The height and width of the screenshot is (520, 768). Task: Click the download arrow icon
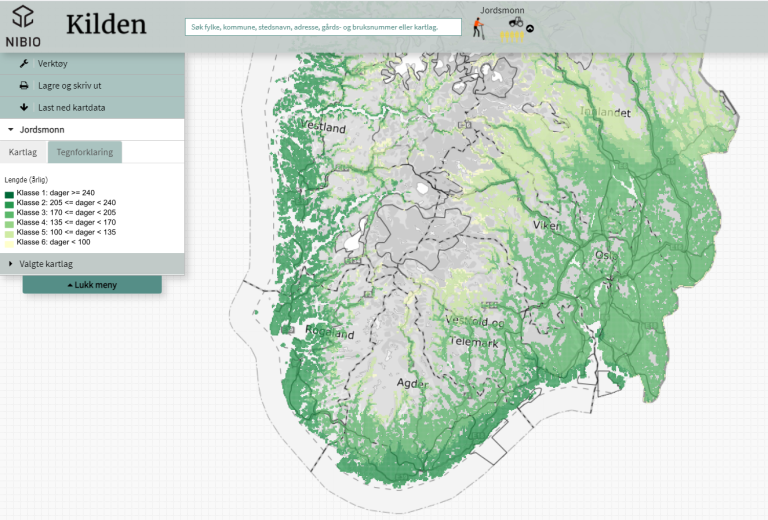pos(24,107)
